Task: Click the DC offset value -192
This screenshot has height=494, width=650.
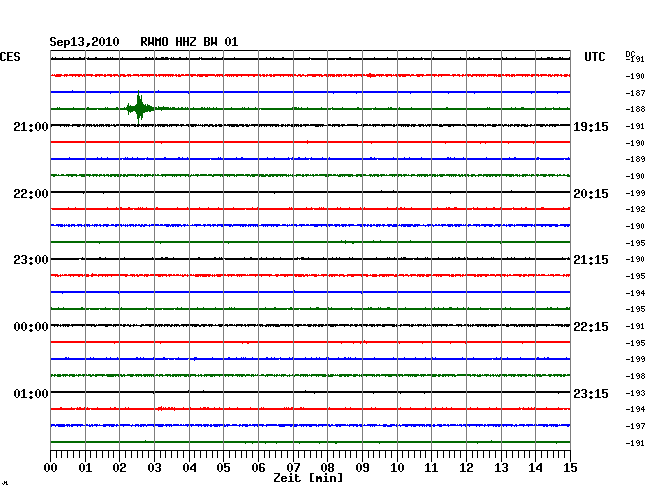Action: [635, 209]
